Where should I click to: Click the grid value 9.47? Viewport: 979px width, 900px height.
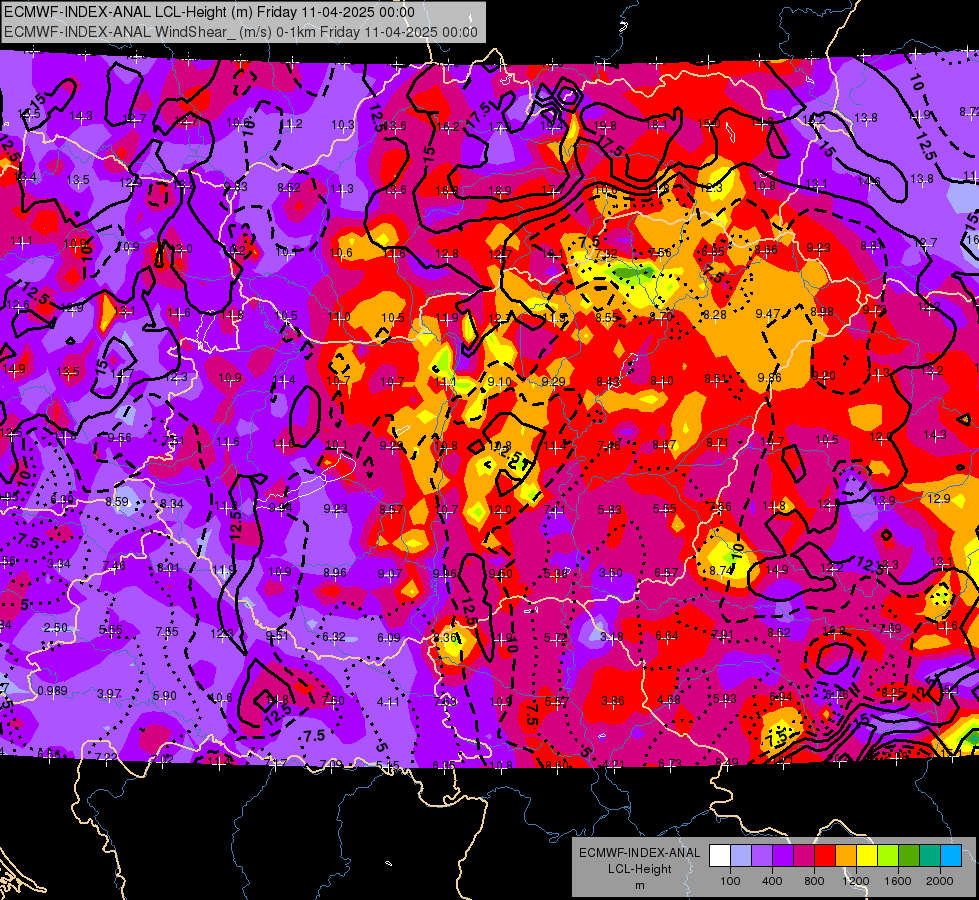click(x=767, y=313)
